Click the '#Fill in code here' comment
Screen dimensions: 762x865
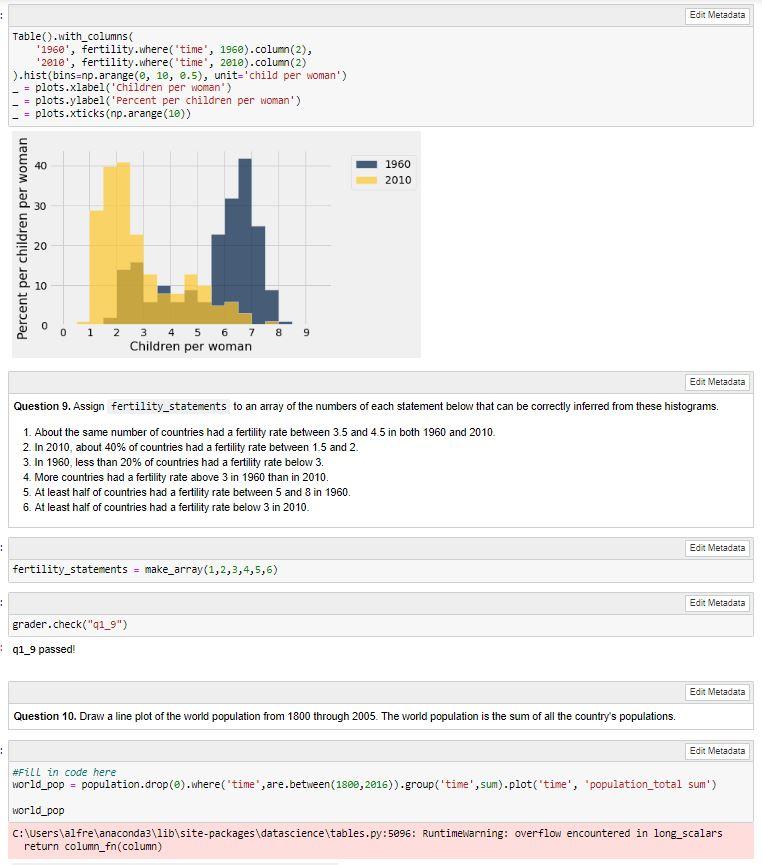(x=64, y=772)
